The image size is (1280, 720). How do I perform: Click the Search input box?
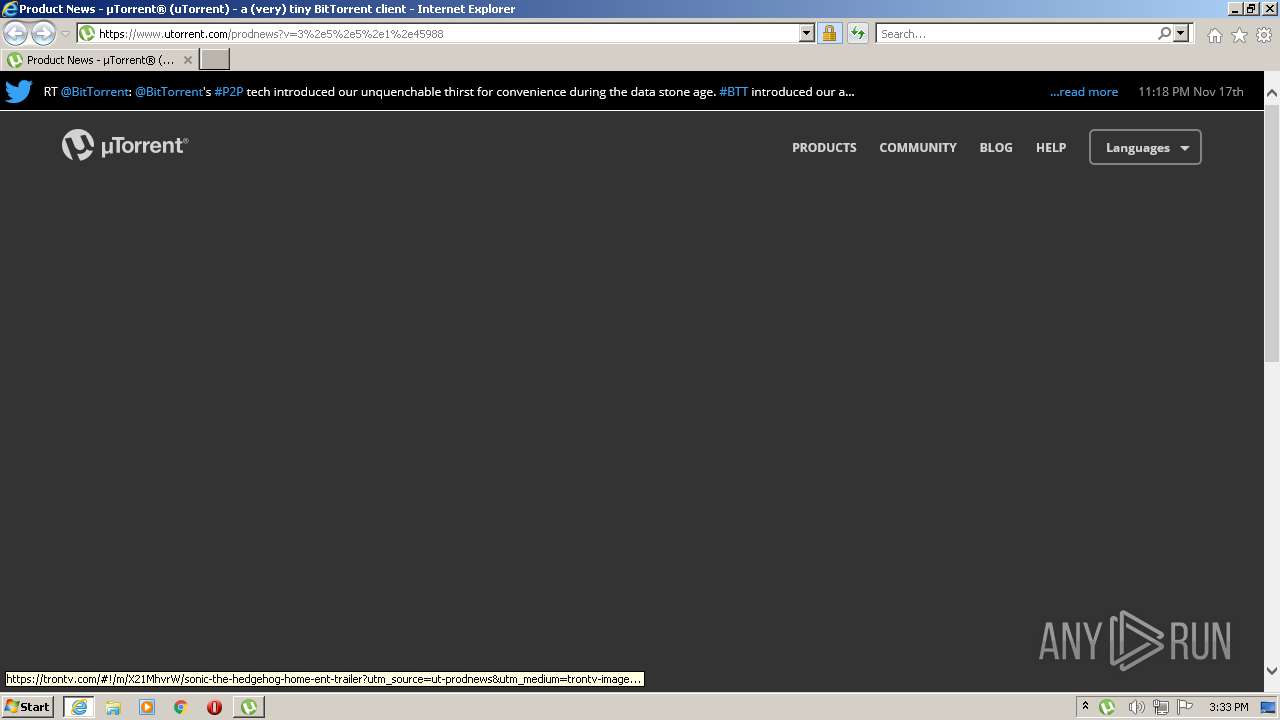point(1016,33)
